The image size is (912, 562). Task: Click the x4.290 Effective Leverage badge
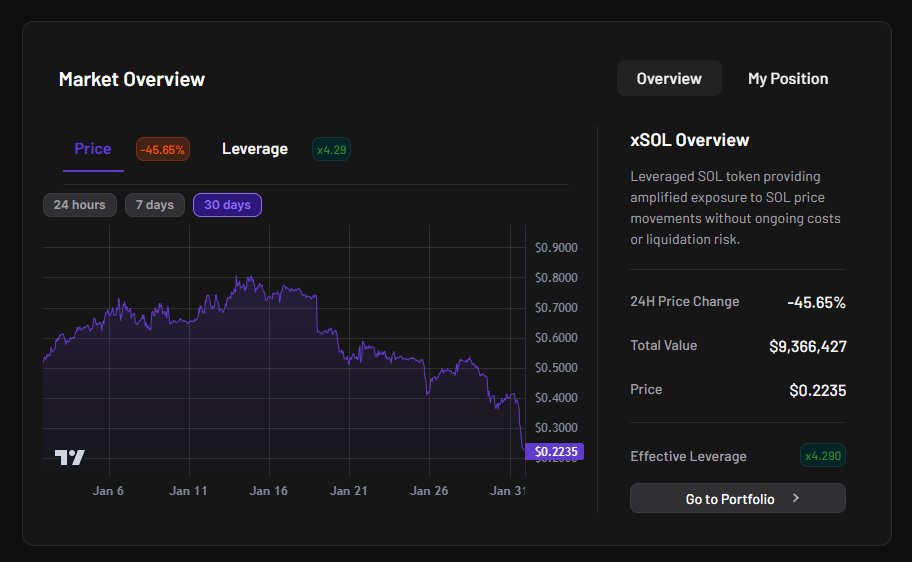[823, 456]
